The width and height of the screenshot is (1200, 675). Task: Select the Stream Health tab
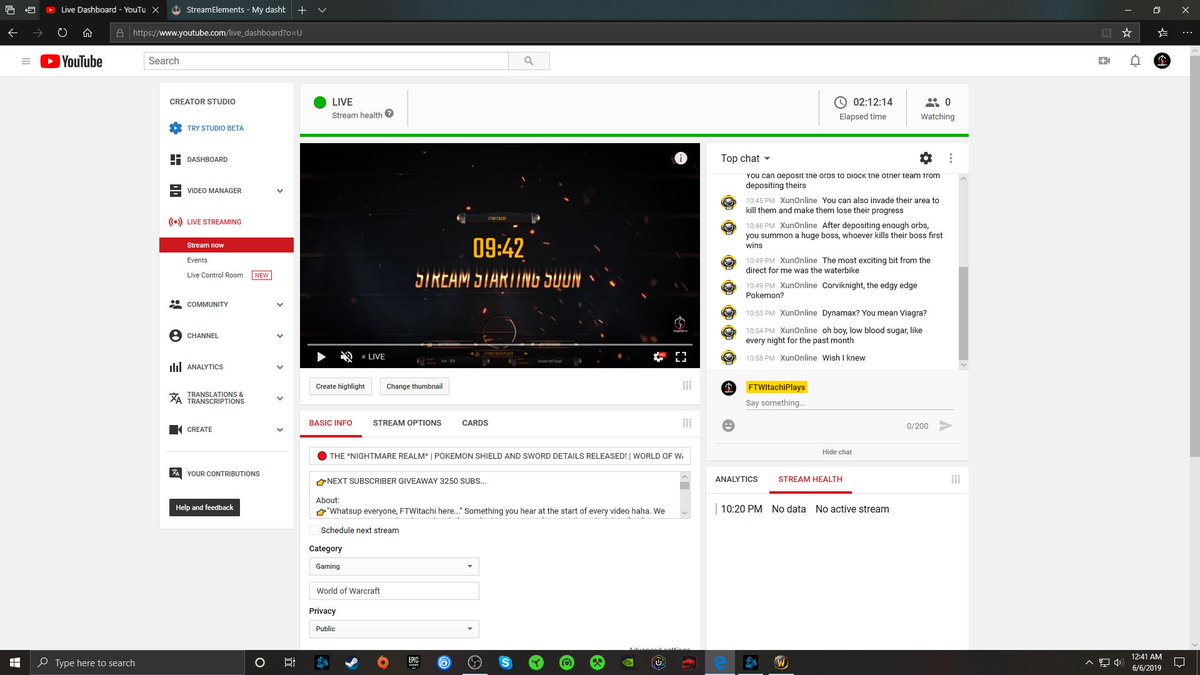tap(810, 479)
